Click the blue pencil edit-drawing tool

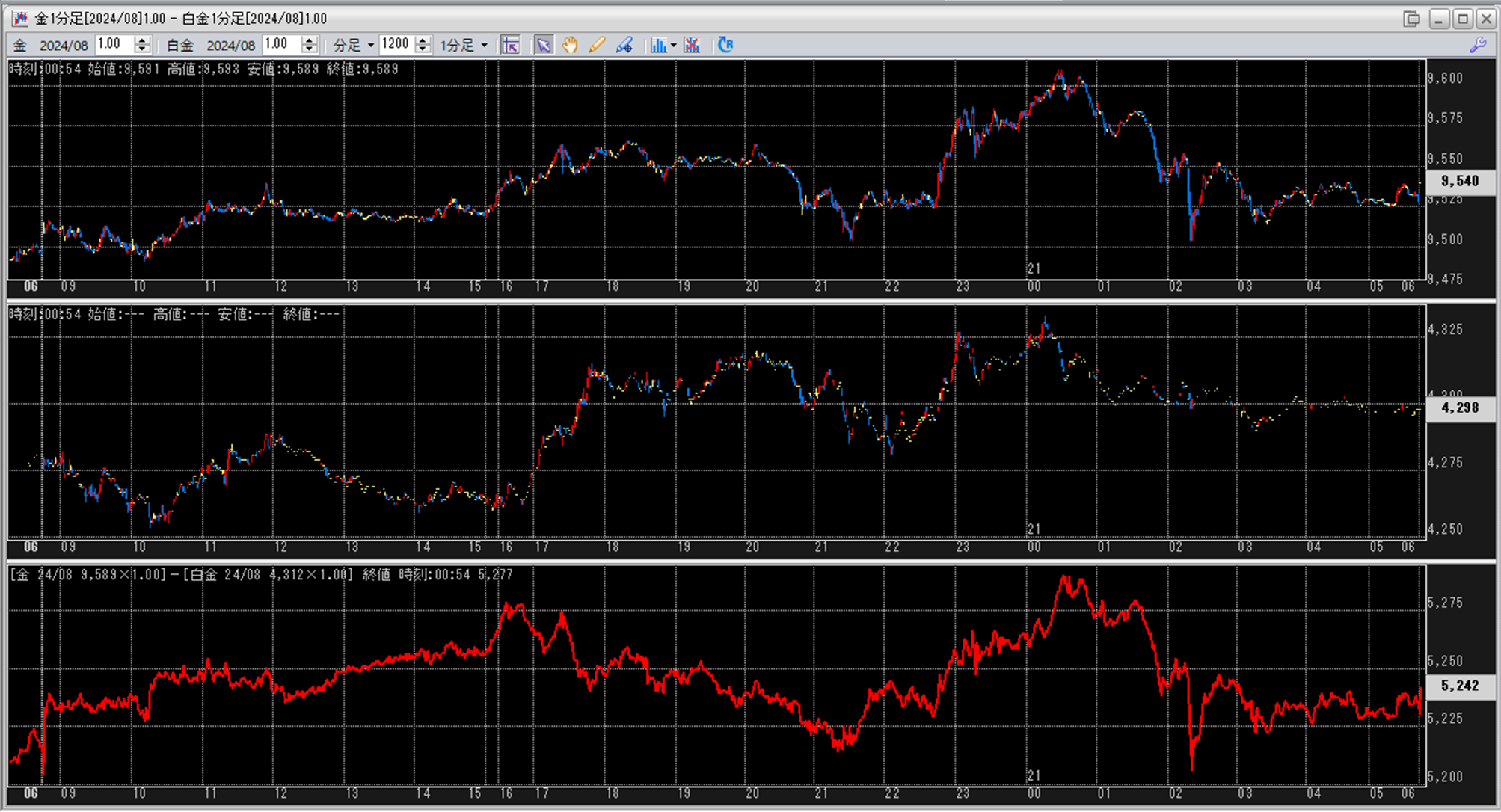pyautogui.click(x=624, y=45)
